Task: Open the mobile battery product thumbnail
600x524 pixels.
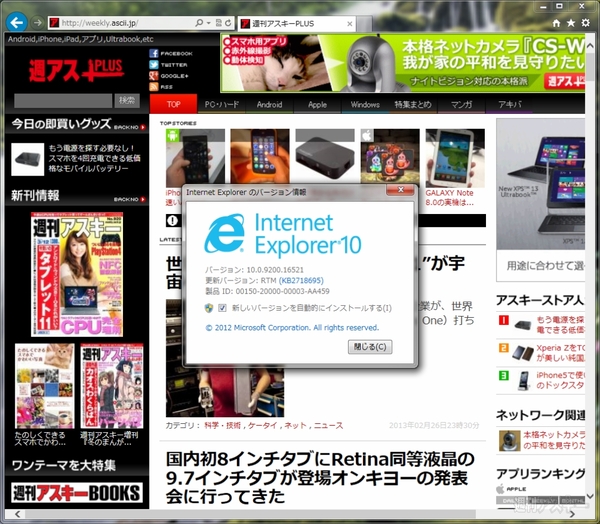Action: coord(28,159)
